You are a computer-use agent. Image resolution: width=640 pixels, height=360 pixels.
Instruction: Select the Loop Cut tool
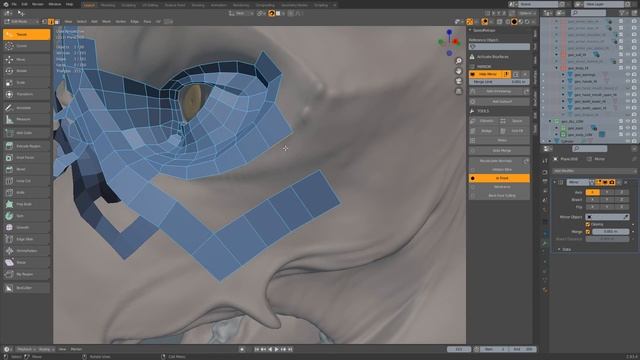[27, 181]
